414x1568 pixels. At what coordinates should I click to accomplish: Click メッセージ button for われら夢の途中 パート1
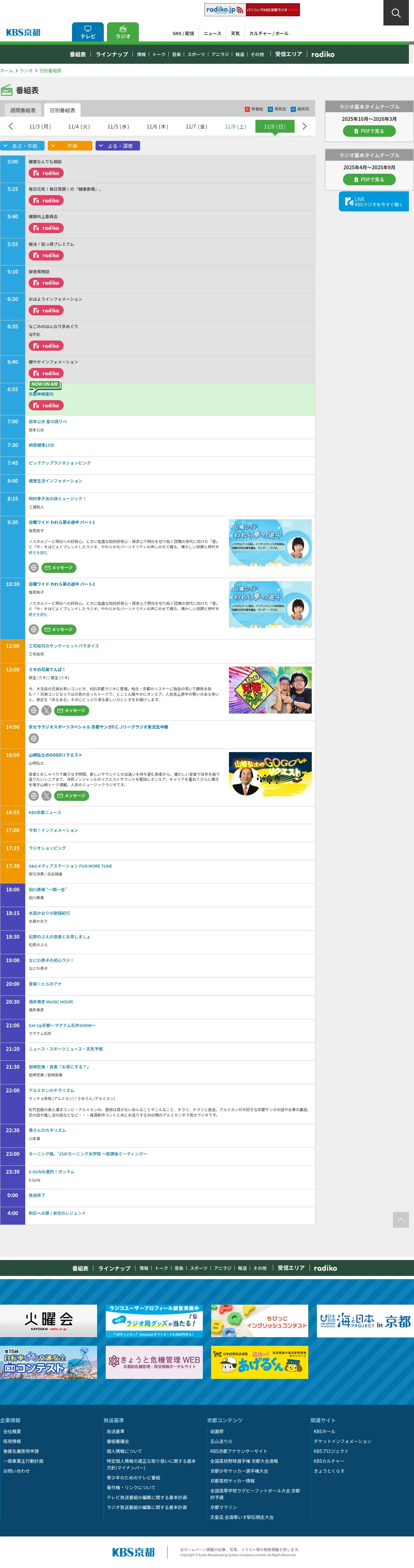(59, 567)
